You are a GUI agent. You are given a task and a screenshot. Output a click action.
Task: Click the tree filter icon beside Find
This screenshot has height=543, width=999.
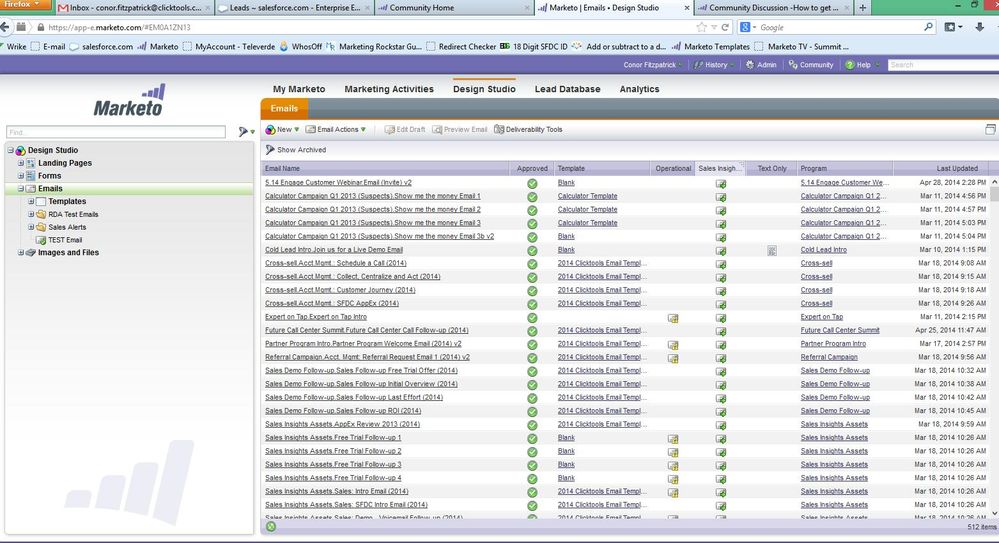[x=245, y=132]
